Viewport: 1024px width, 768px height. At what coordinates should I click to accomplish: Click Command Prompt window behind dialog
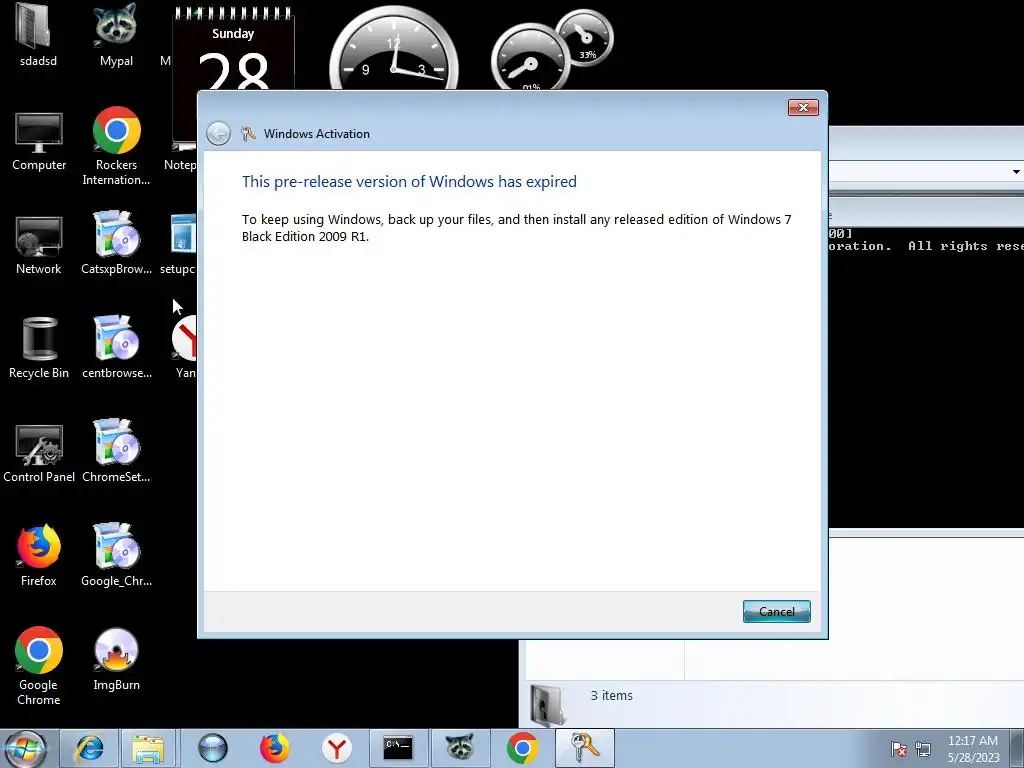point(926,379)
